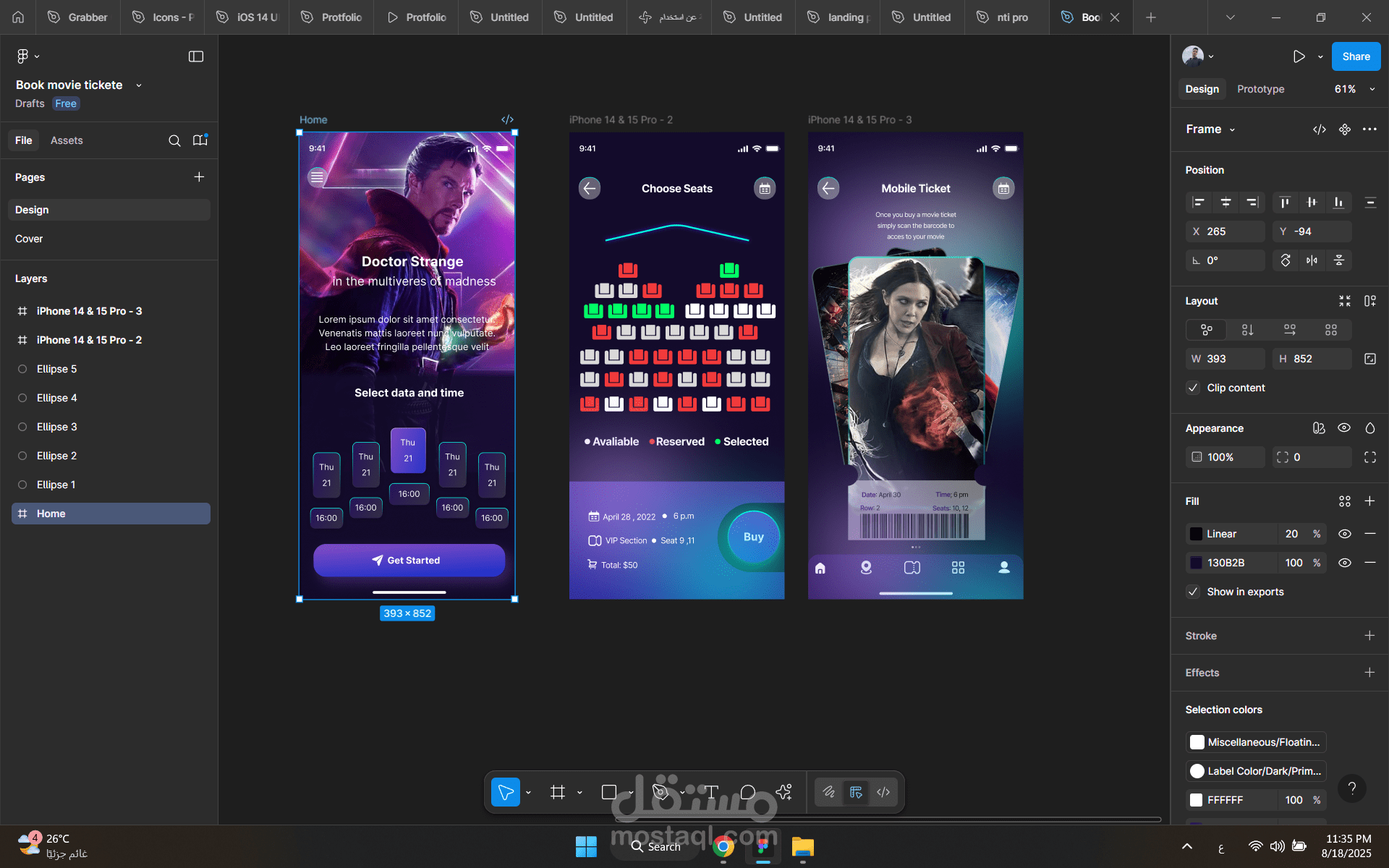1389x868 pixels.
Task: Click the 130B2B fill color swatch
Action: pos(1197,563)
